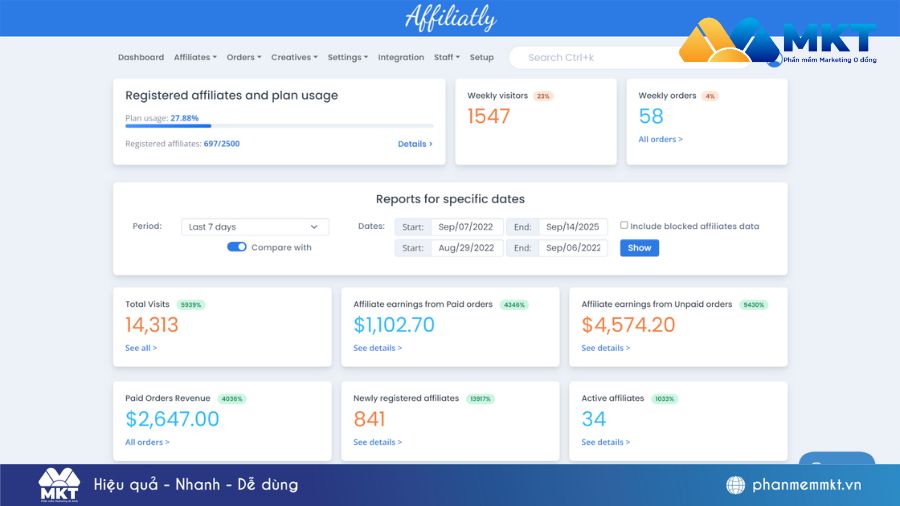Click the Paid Orders Revenue percentage badge
900x506 pixels.
[x=232, y=399]
